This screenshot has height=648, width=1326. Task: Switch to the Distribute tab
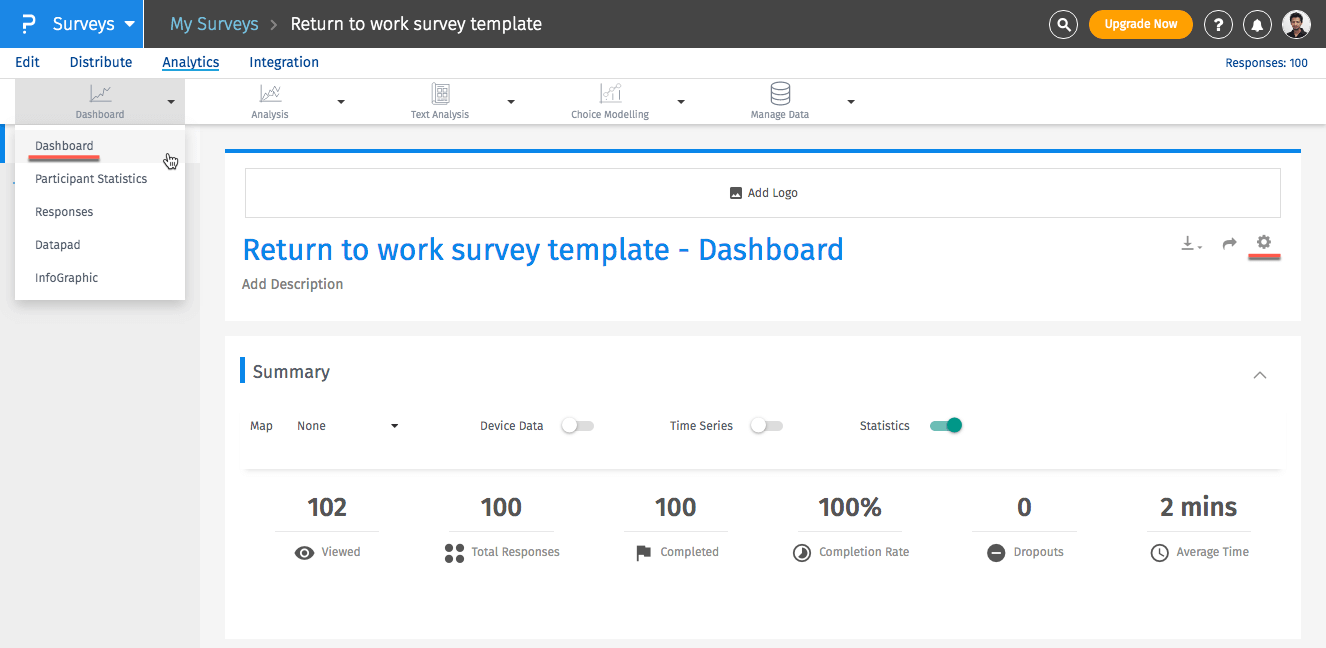101,62
